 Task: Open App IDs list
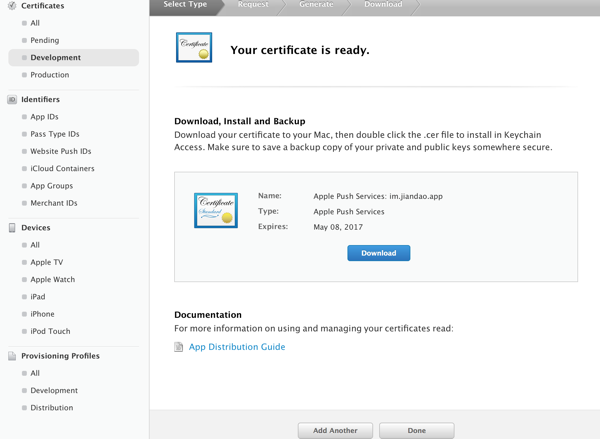pos(44,117)
